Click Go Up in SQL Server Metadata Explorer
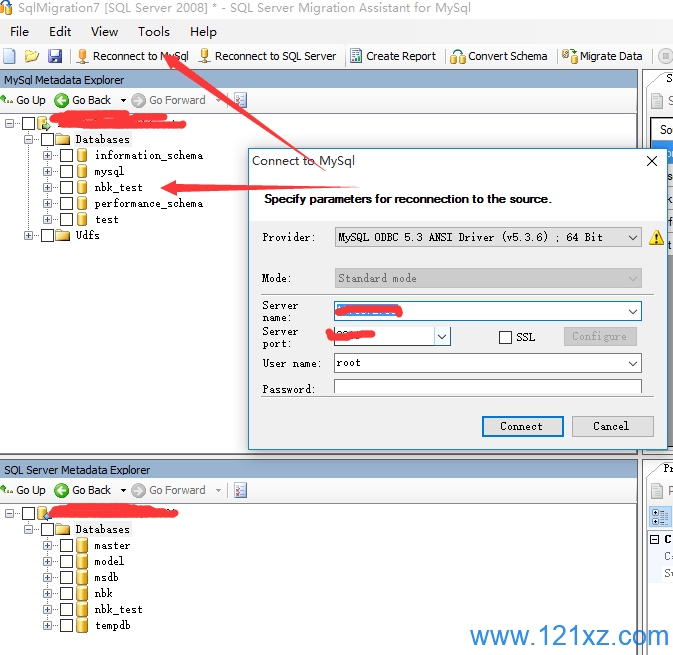The image size is (673, 655). pyautogui.click(x=23, y=490)
